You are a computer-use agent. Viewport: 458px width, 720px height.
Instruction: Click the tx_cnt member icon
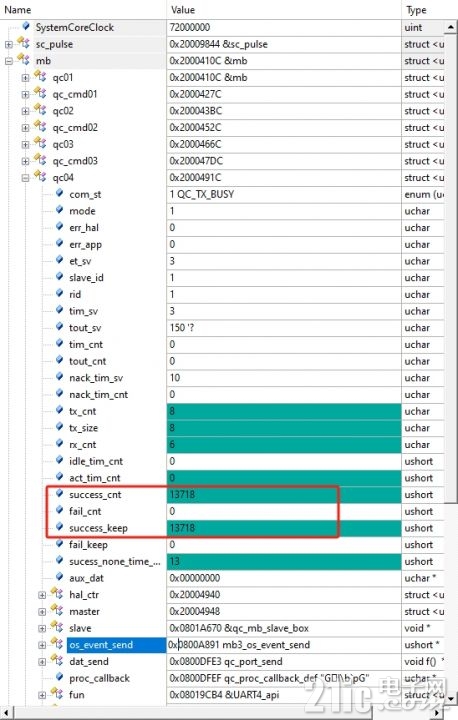pyautogui.click(x=59, y=410)
